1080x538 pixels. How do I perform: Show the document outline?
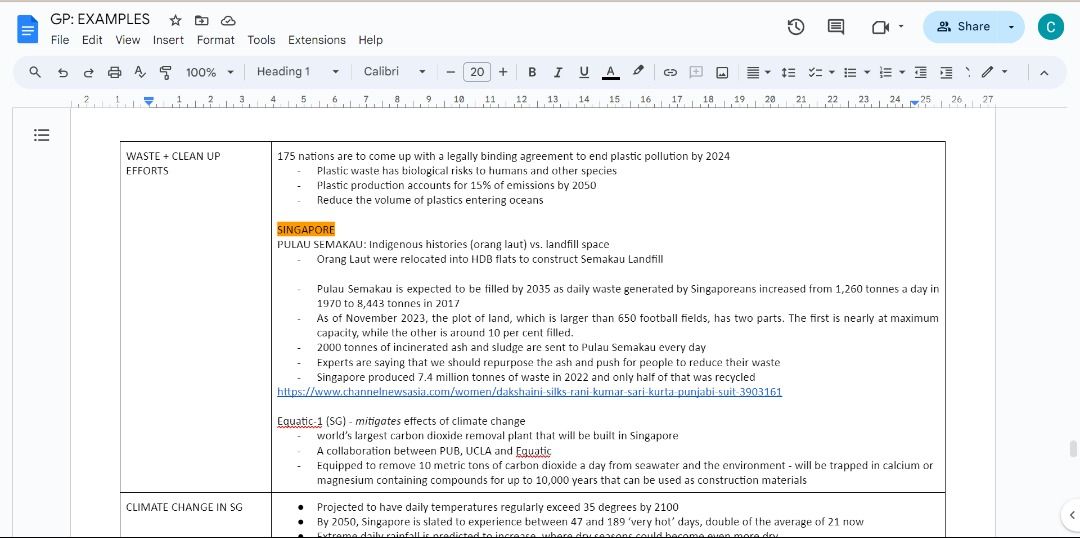[42, 135]
